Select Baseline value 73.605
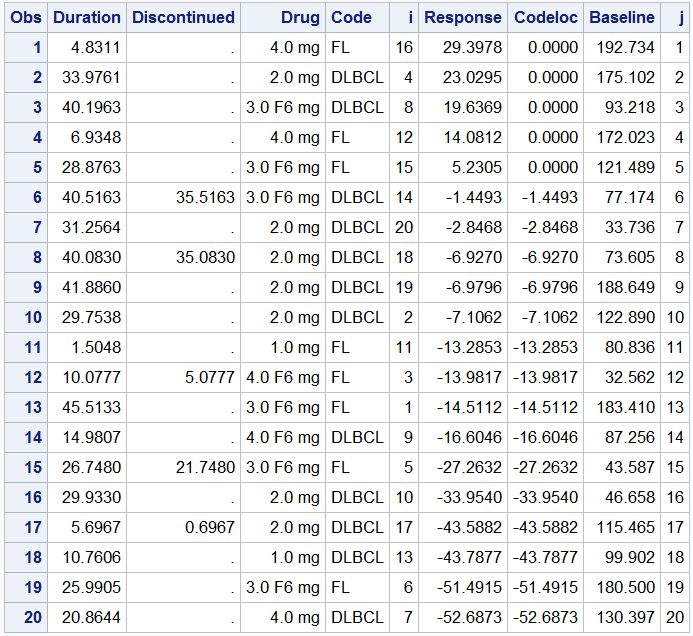 click(630, 258)
